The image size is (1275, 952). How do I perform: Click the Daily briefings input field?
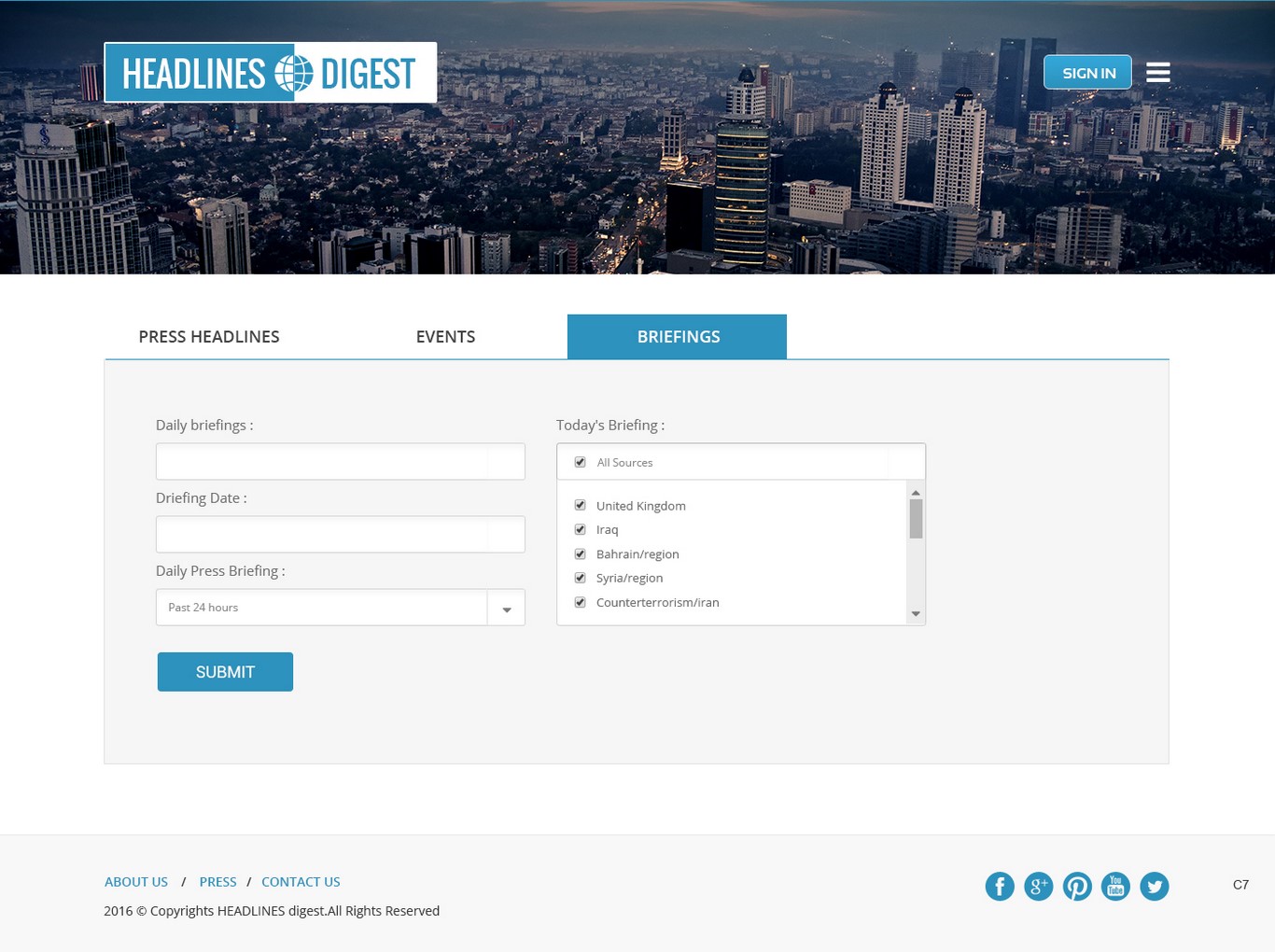tap(341, 462)
